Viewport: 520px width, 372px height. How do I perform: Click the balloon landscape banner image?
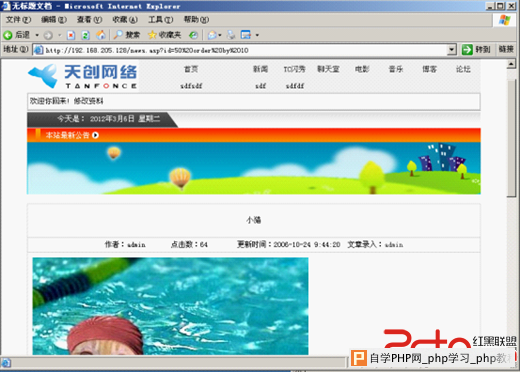254,168
